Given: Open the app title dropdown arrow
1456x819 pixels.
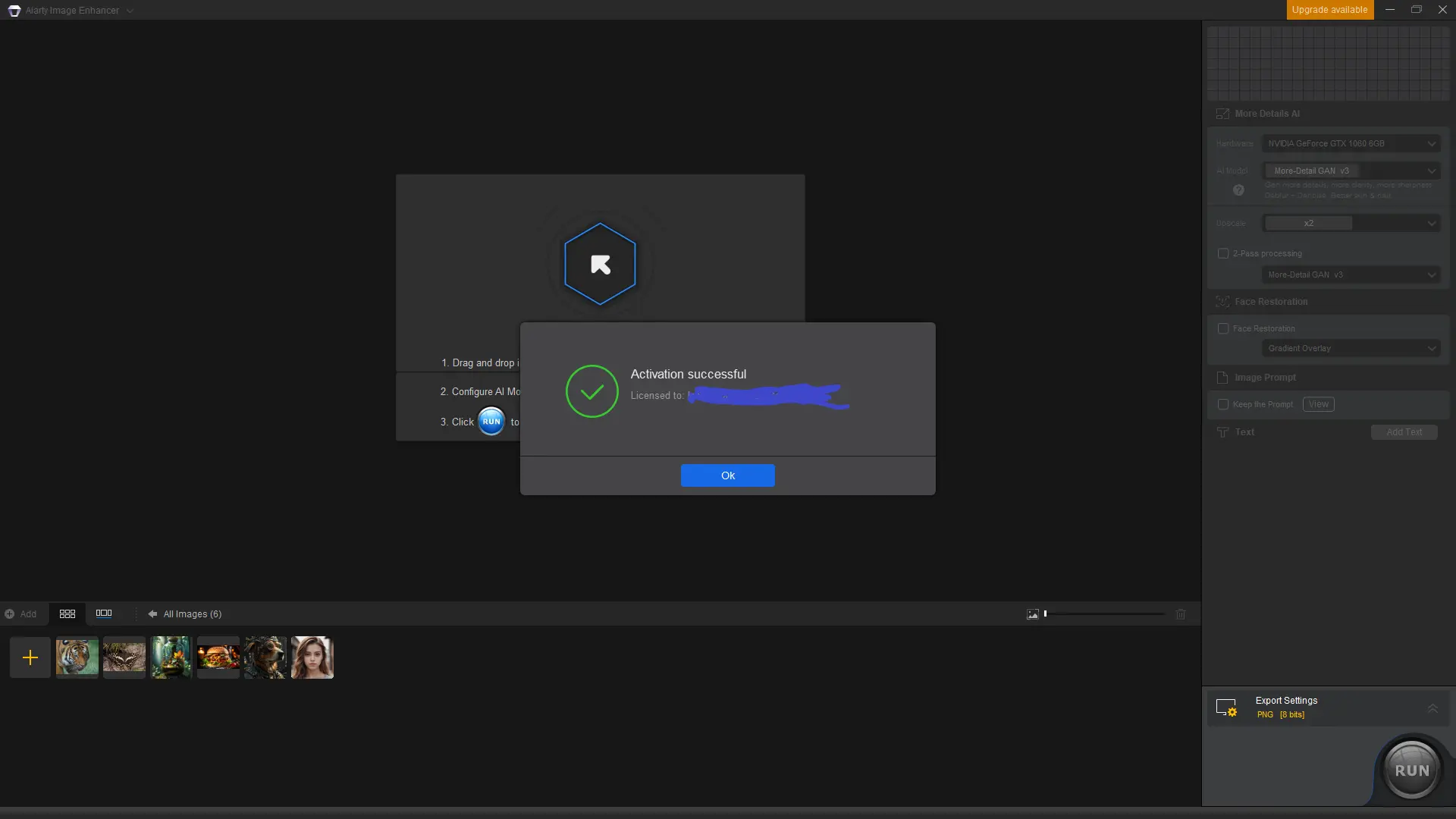Looking at the screenshot, I should point(130,11).
